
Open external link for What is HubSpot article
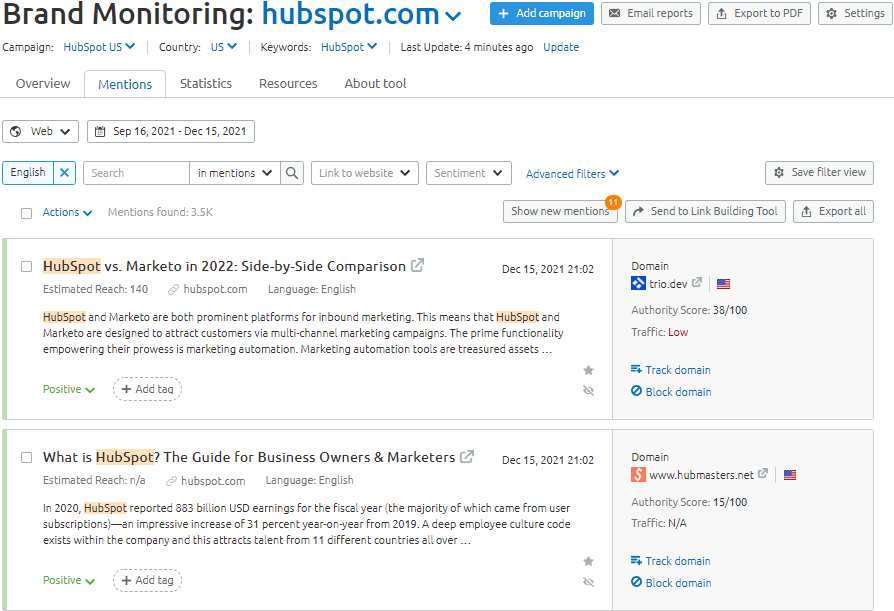tap(467, 457)
